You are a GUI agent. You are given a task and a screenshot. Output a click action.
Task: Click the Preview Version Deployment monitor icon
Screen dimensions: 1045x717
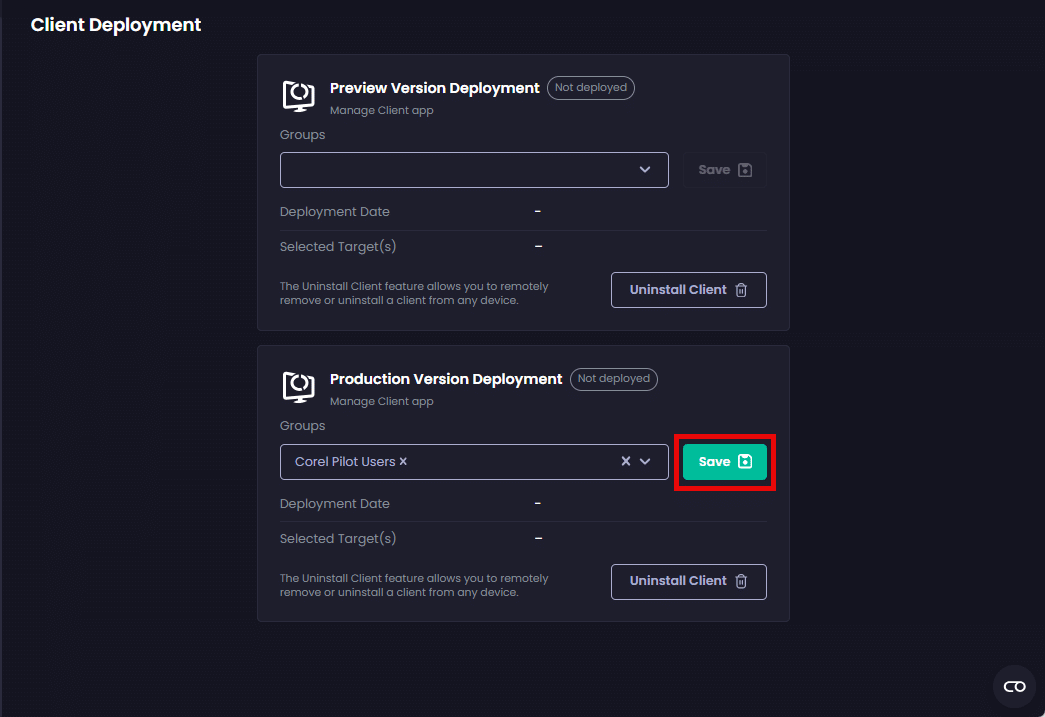(299, 96)
